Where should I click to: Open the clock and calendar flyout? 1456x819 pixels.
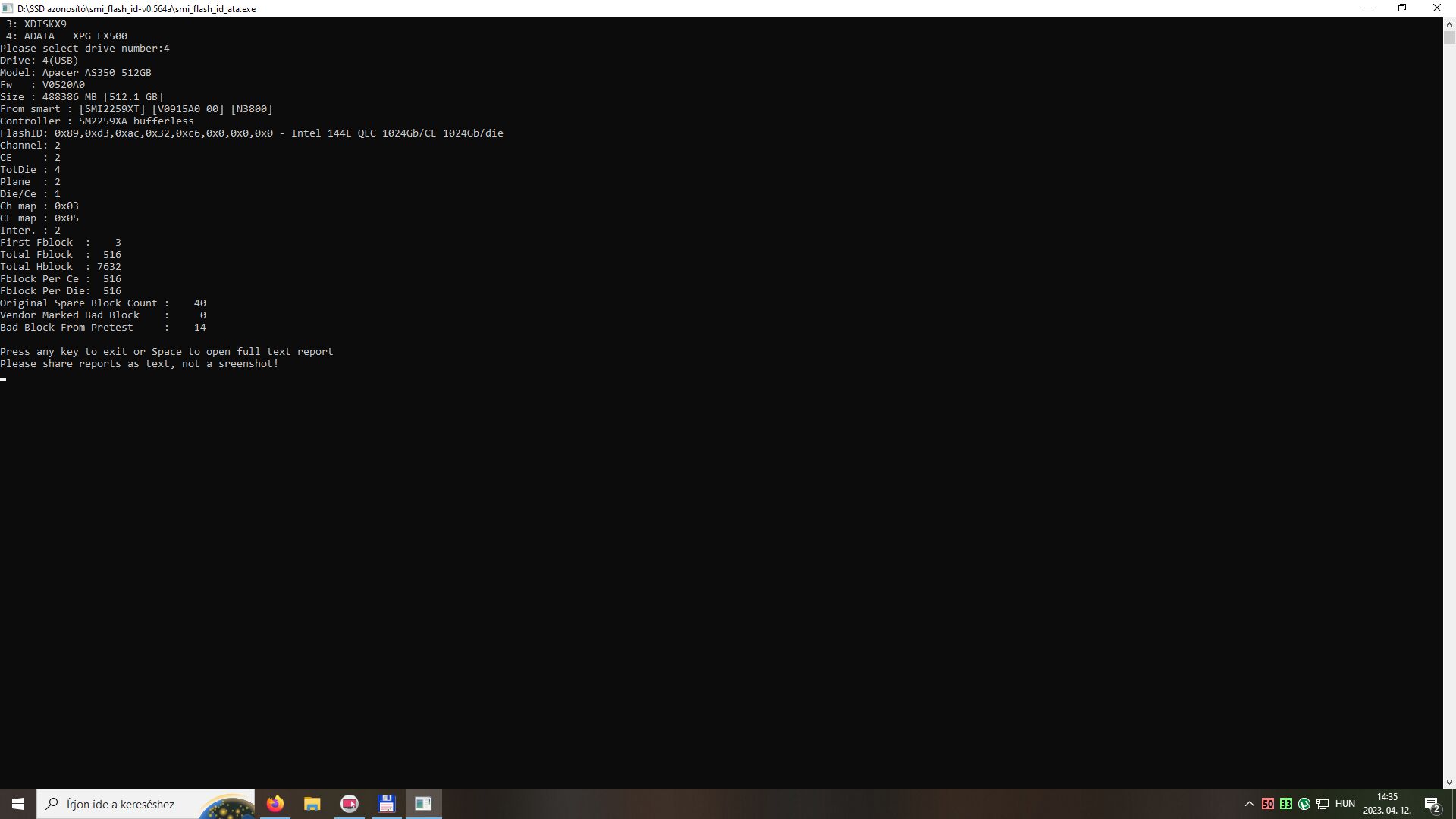pyautogui.click(x=1387, y=804)
